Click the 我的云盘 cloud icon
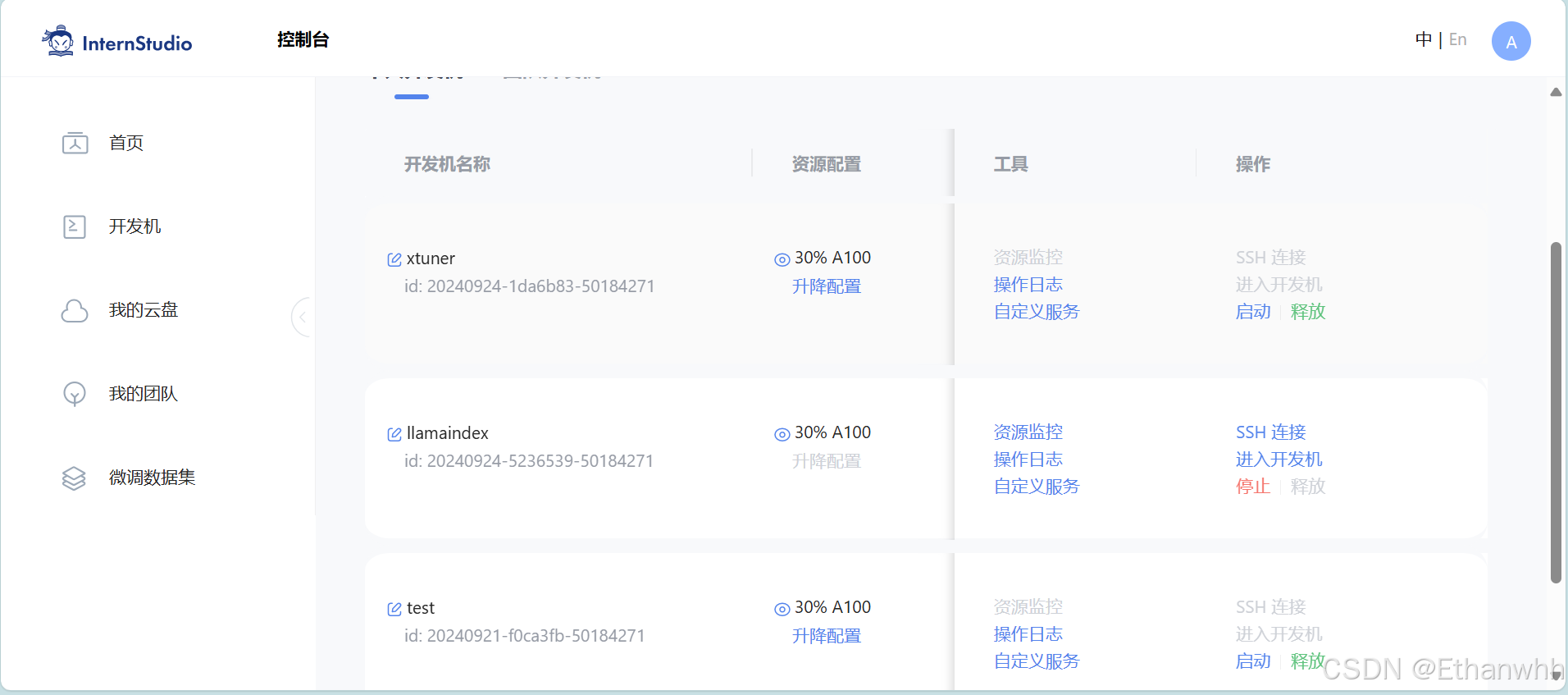 click(x=75, y=311)
